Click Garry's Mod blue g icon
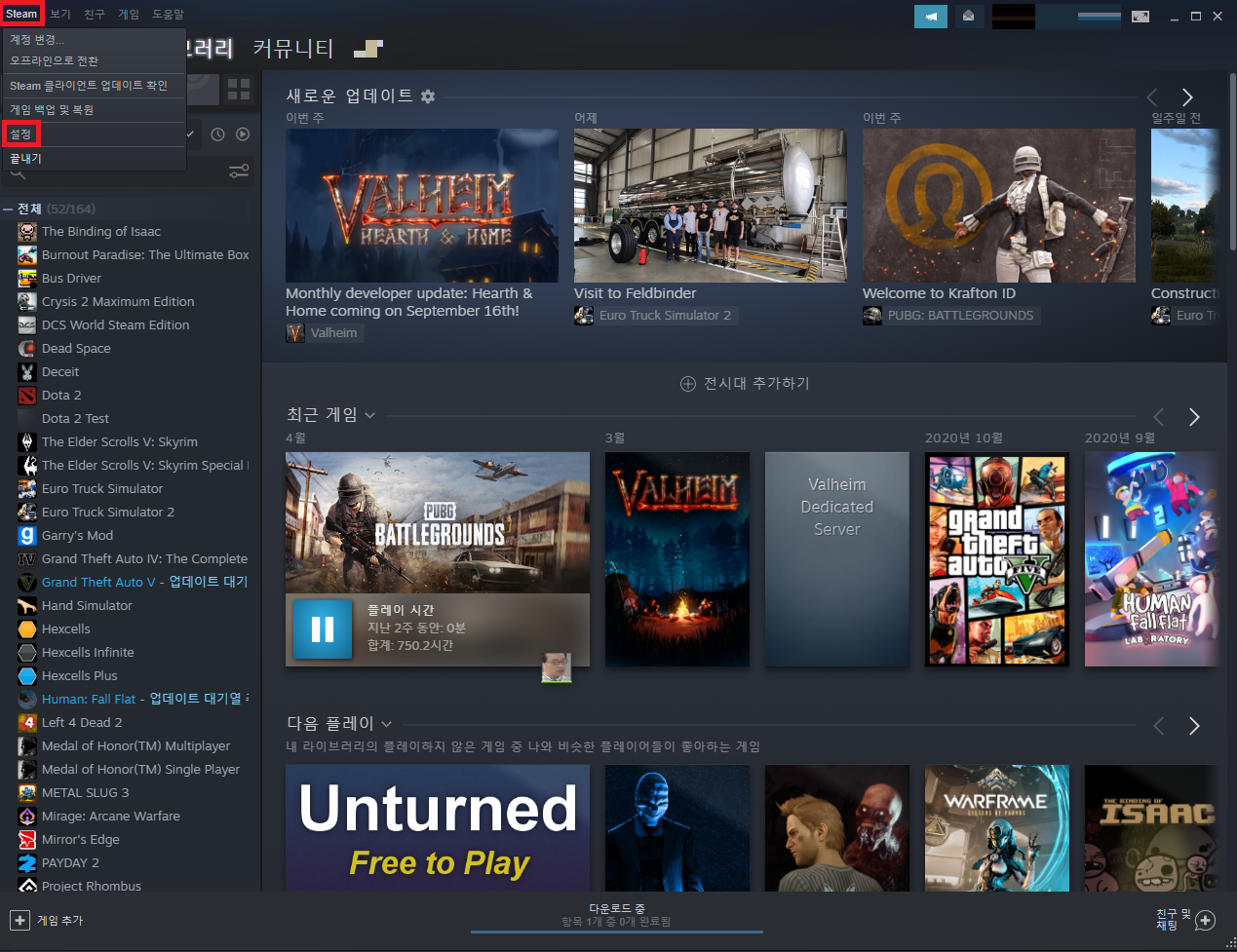Image resolution: width=1237 pixels, height=952 pixels. point(27,536)
